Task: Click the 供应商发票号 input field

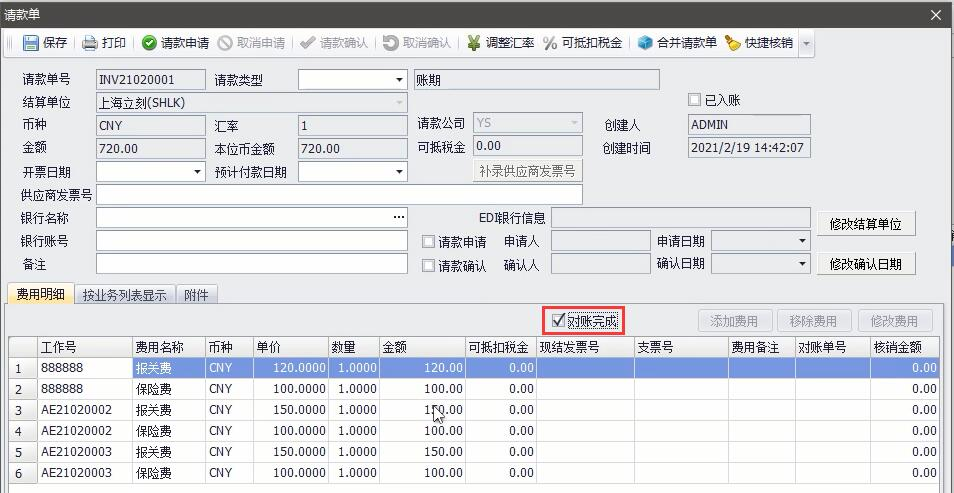Action: point(339,195)
